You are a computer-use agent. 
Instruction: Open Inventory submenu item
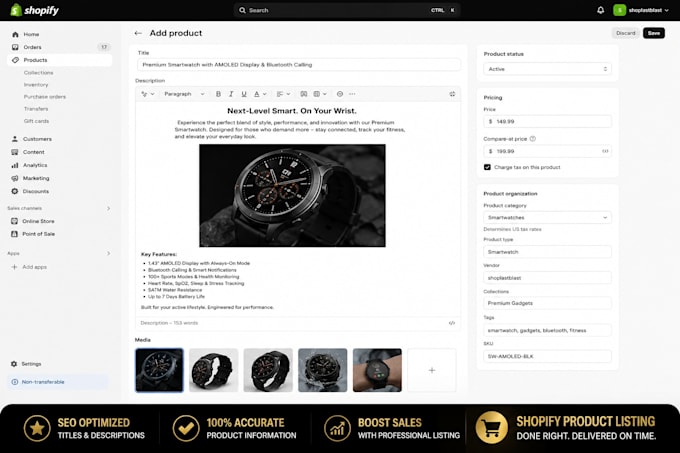pyautogui.click(x=36, y=85)
